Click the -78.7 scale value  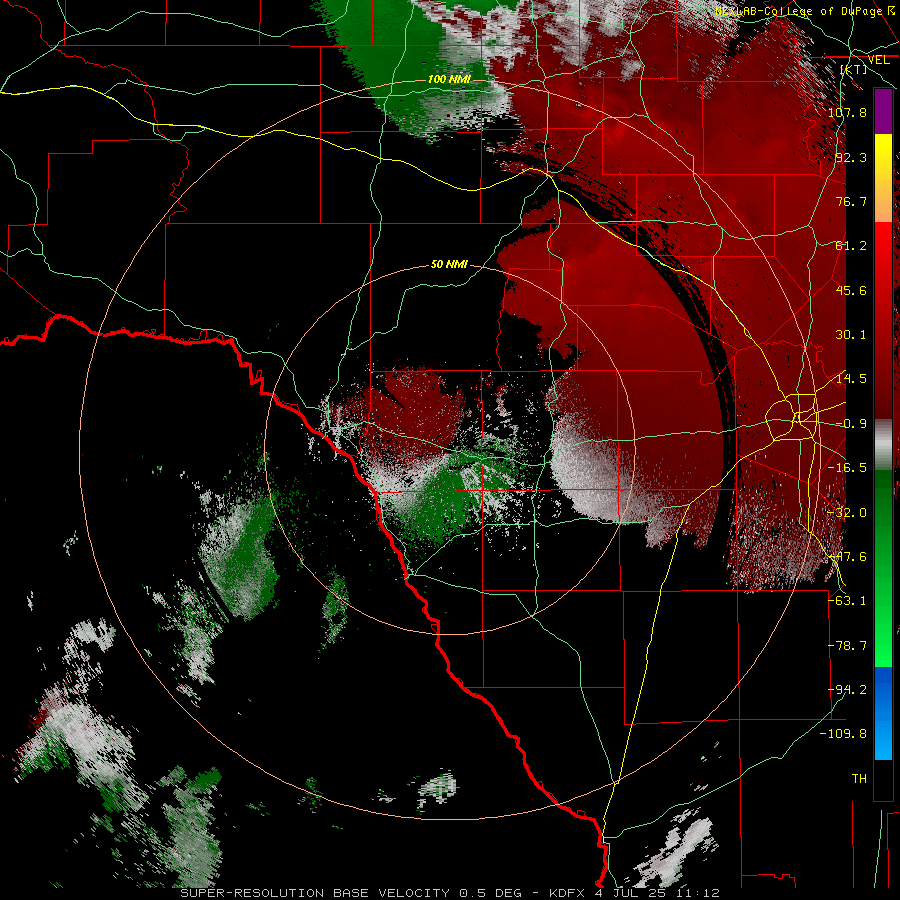[x=847, y=646]
